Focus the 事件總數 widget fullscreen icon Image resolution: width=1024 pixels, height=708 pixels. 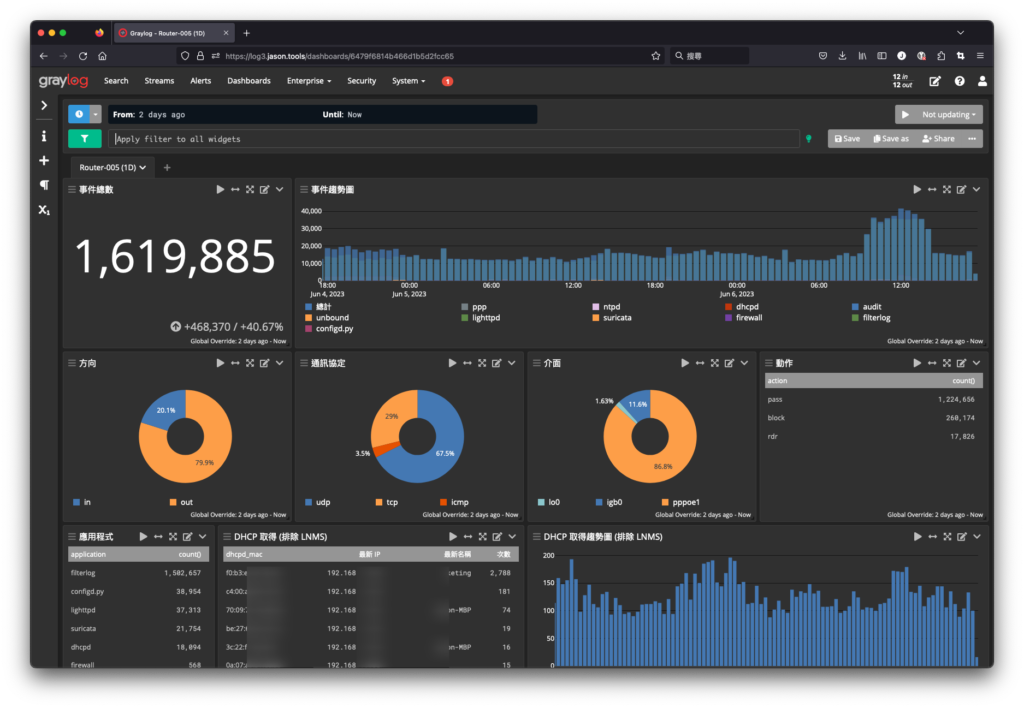click(250, 189)
